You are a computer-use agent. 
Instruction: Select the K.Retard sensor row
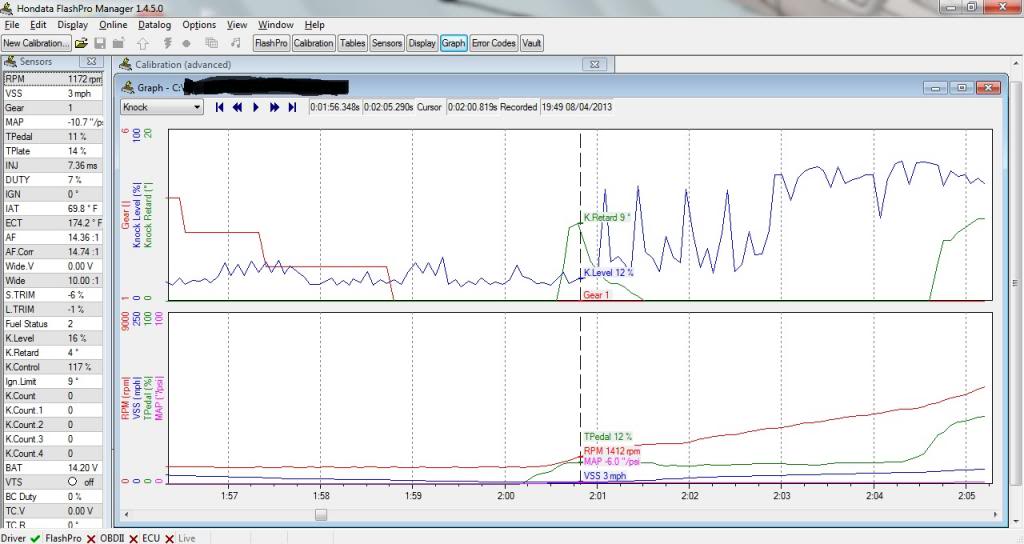pos(52,353)
